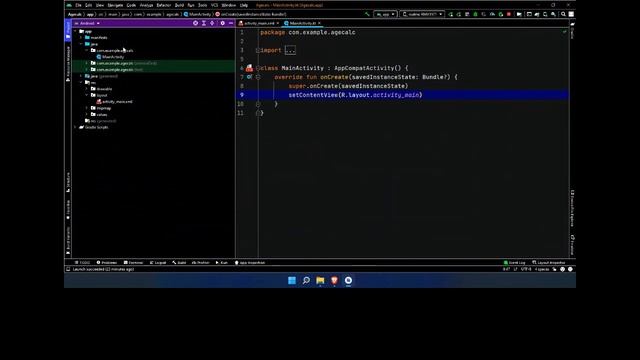Click the gutter icon on line 6
Viewport: 640px width, 360px height.
coord(249,68)
